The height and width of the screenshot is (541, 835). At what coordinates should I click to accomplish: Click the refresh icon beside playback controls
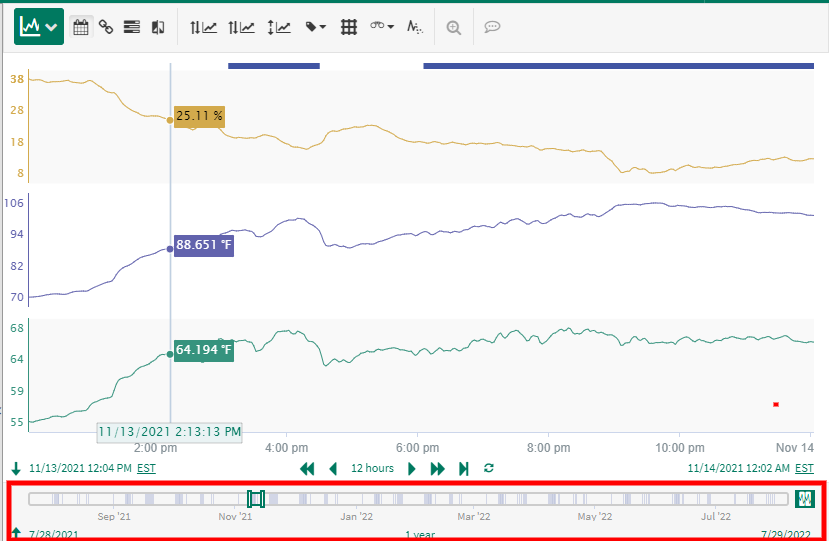point(489,468)
